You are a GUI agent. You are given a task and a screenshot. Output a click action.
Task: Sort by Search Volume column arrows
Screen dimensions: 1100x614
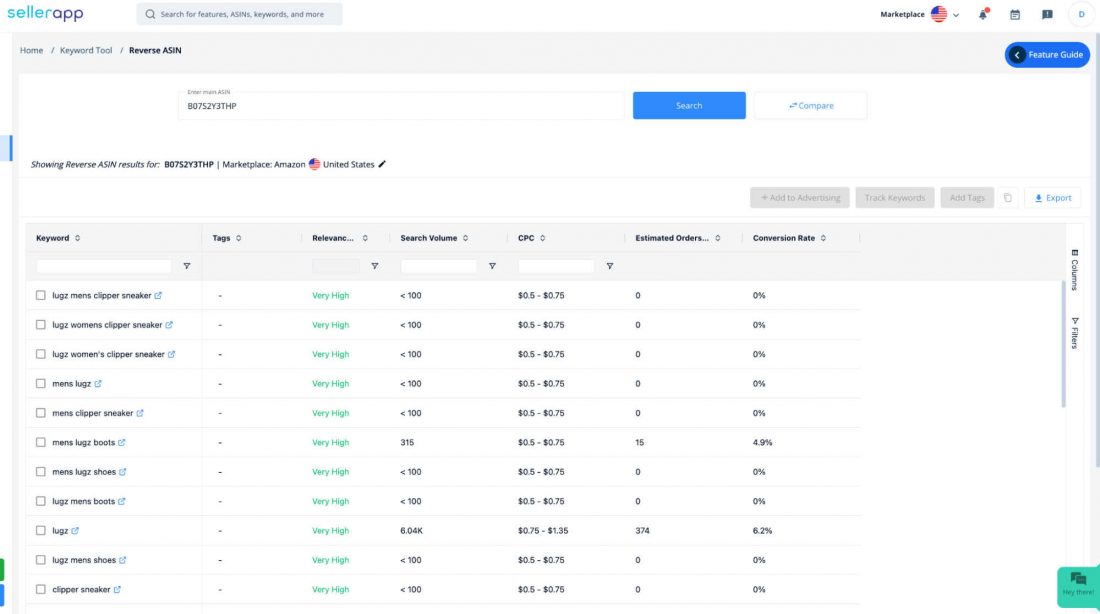coord(466,238)
